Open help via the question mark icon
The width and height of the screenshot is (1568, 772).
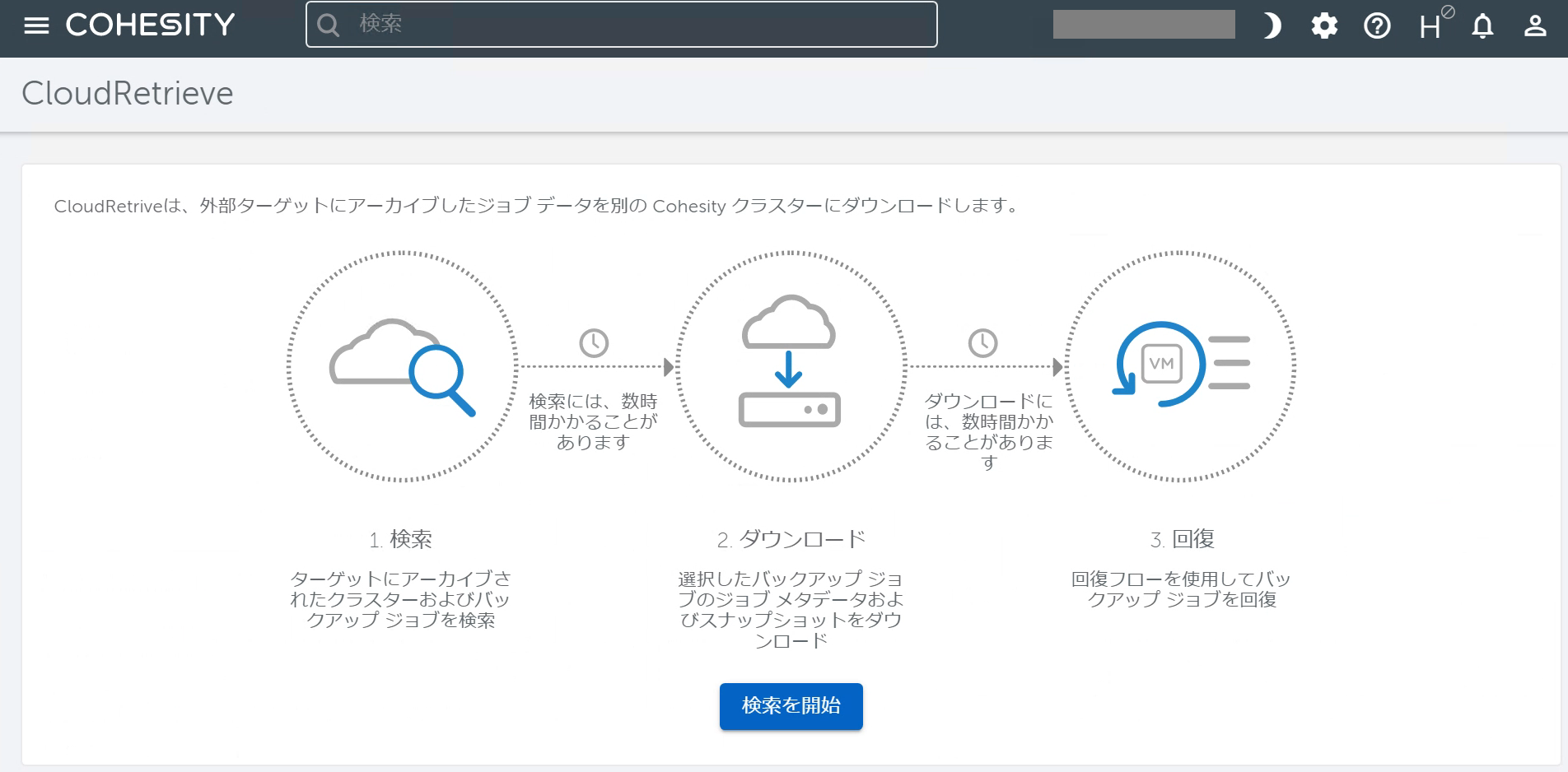[1377, 26]
